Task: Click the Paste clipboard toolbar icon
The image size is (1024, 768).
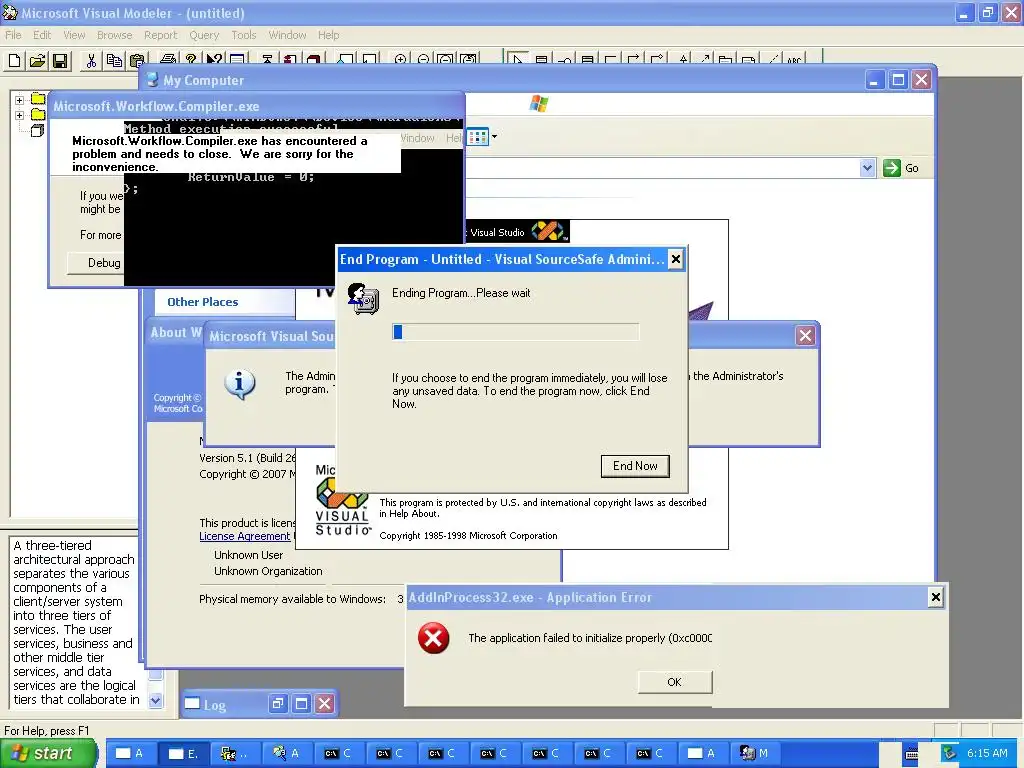Action: (136, 61)
